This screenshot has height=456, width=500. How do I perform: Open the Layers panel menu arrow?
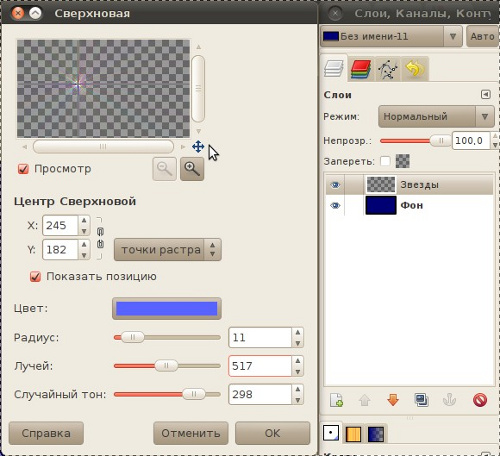tap(486, 95)
